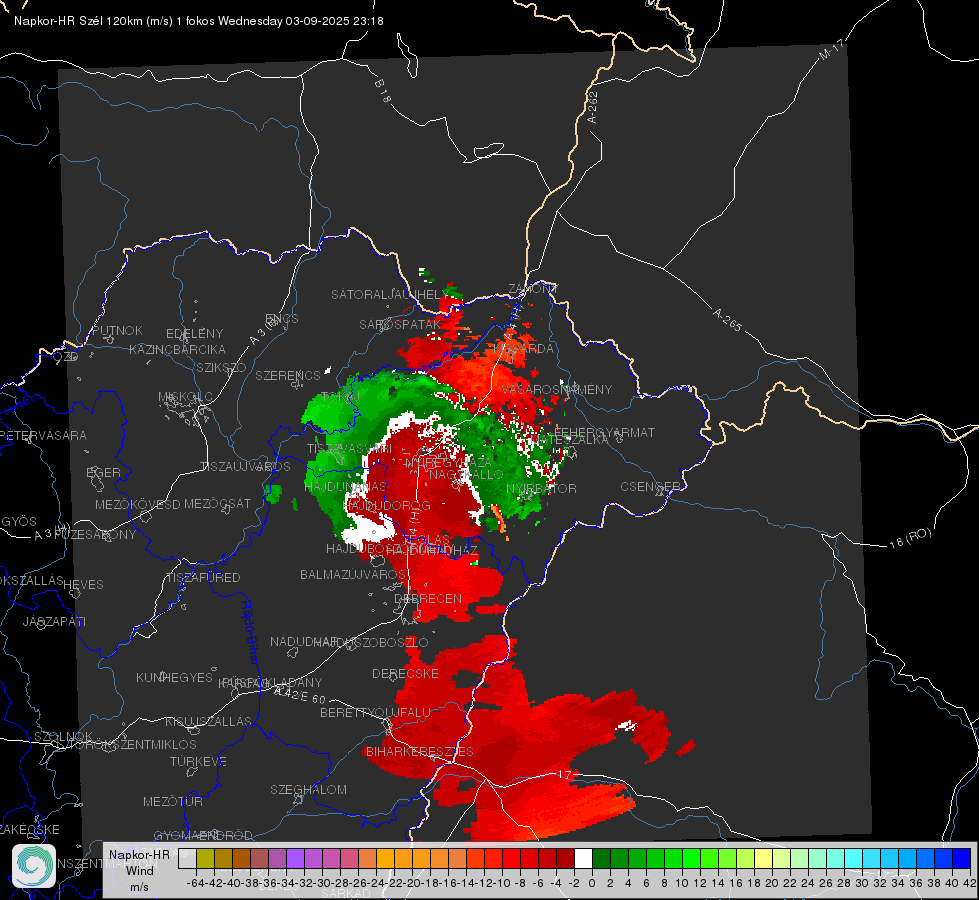Click the HAJDÚNÁNÁS town label
The image size is (979, 900).
tap(345, 486)
